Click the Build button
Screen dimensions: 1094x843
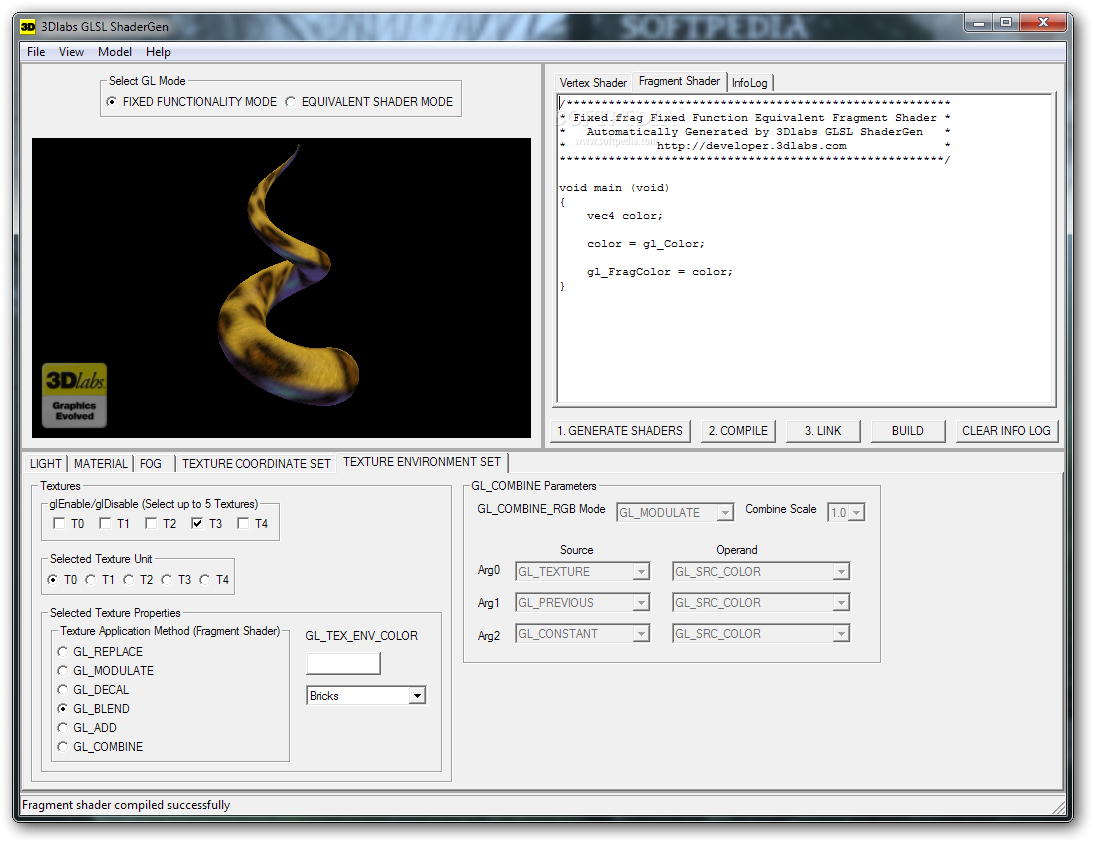tap(908, 431)
